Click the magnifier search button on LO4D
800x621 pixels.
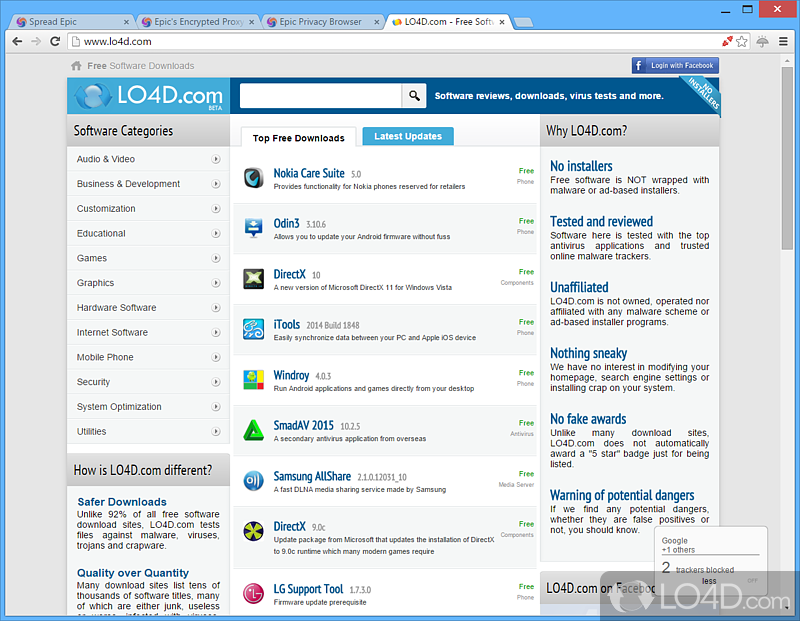click(414, 96)
